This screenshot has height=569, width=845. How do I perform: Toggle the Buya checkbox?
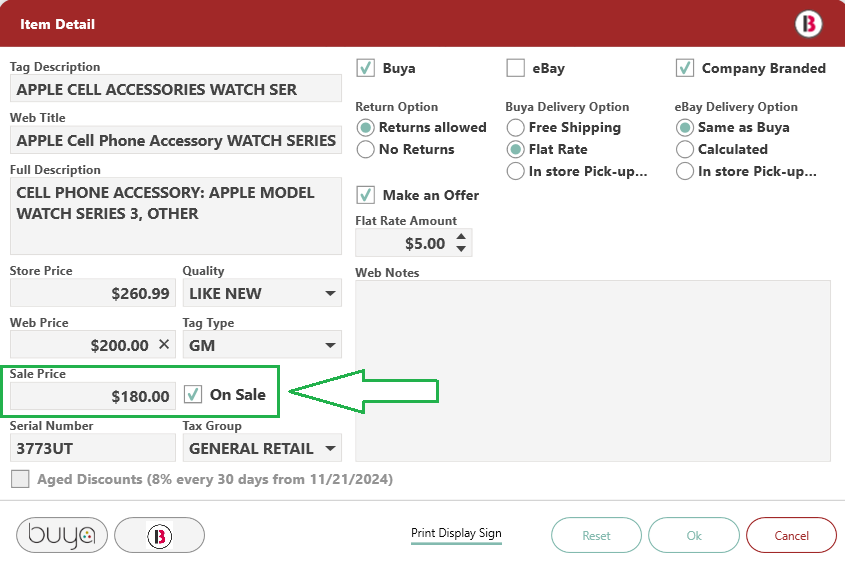pyautogui.click(x=365, y=68)
